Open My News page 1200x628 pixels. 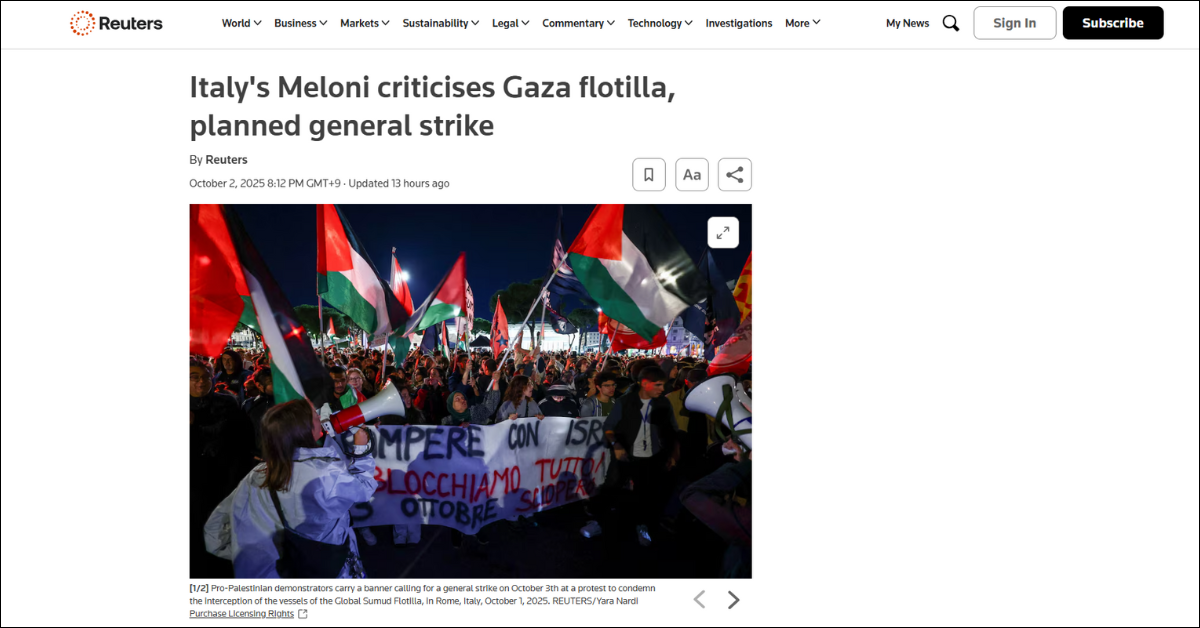[x=907, y=23]
